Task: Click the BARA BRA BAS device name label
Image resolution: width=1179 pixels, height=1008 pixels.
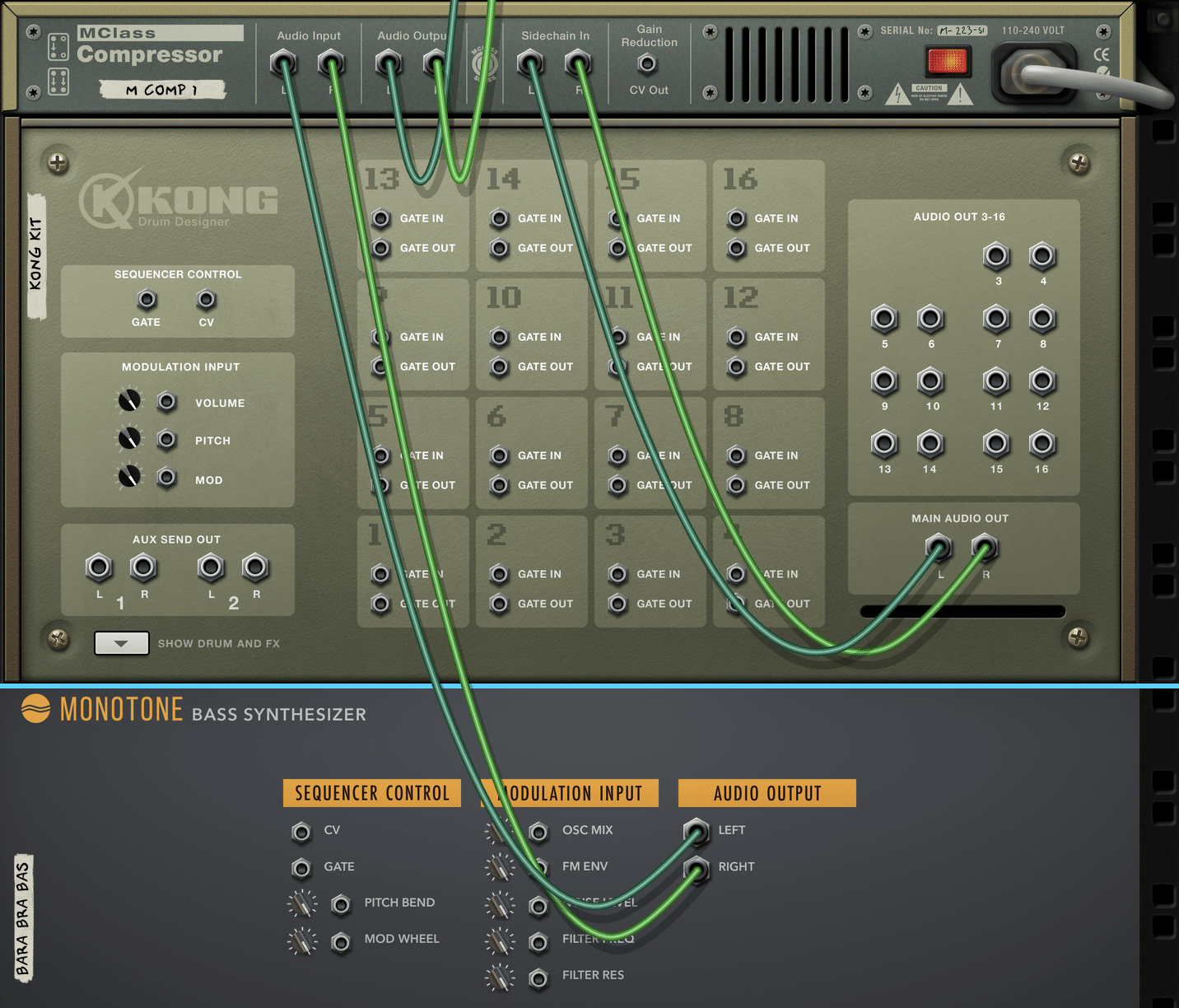Action: (23, 919)
